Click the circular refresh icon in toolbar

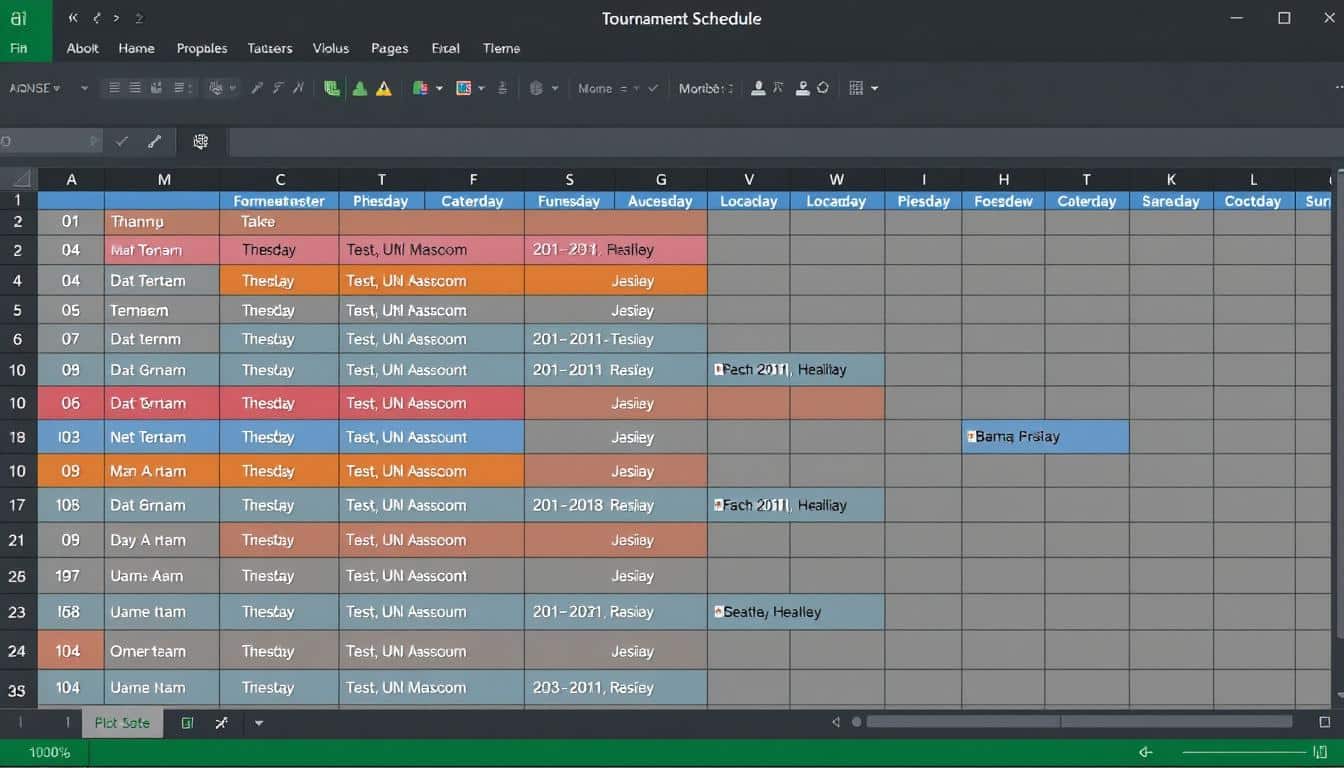click(x=823, y=88)
